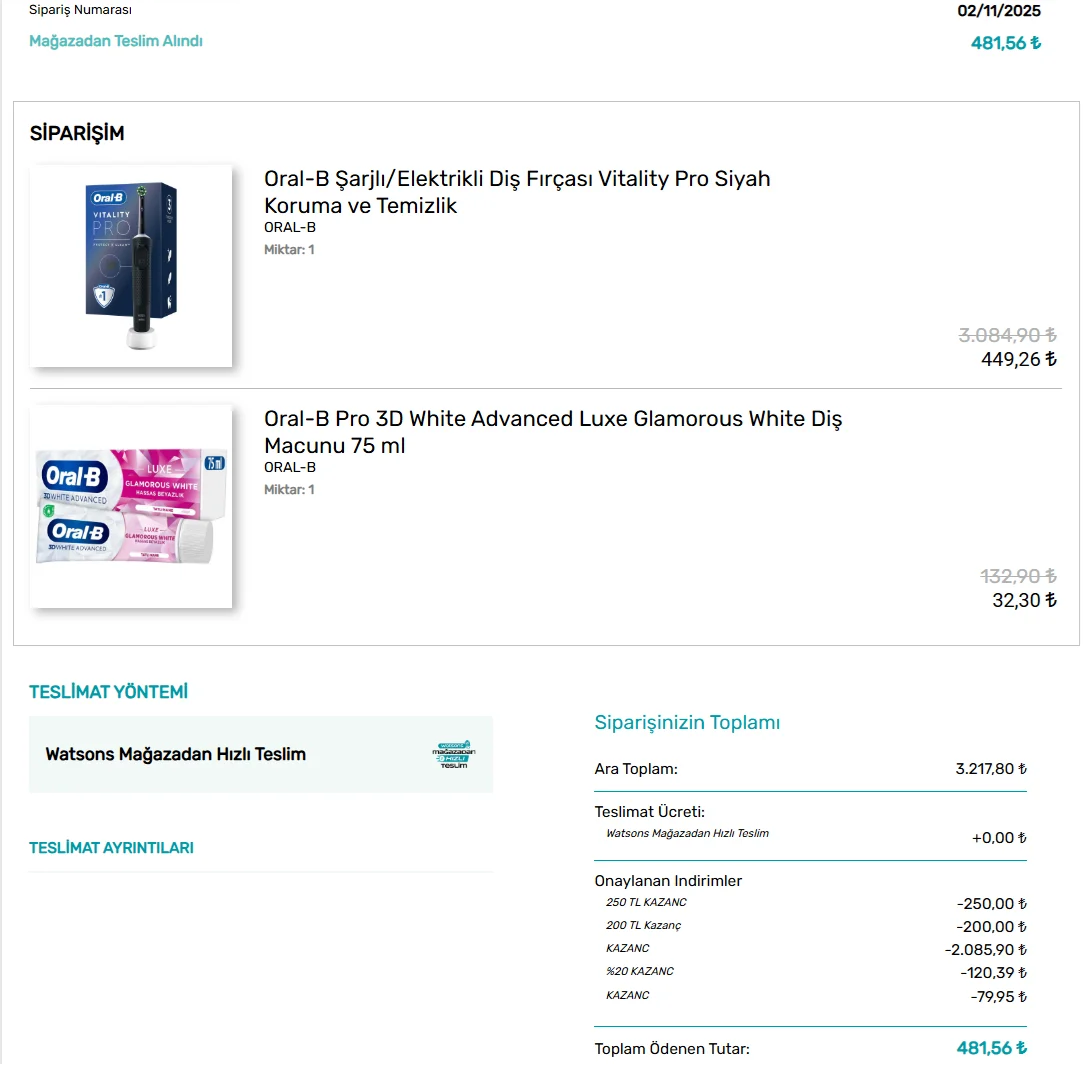Click the TESLİMAT YÖNTEMİ heading
1084x1065 pixels.
click(x=109, y=692)
